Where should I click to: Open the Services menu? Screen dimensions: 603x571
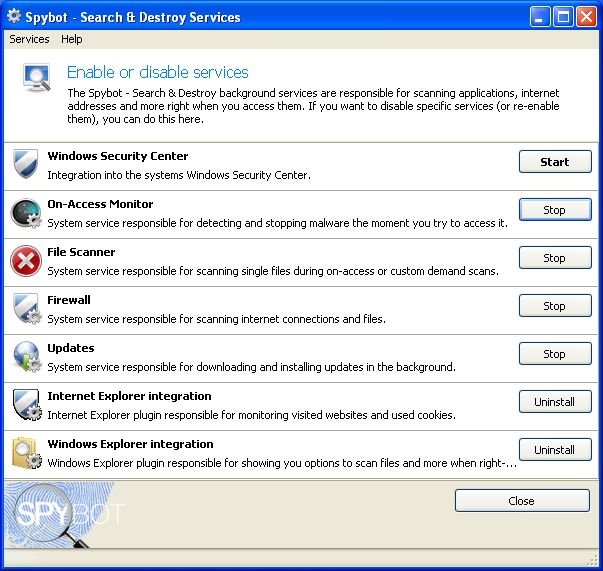(29, 39)
